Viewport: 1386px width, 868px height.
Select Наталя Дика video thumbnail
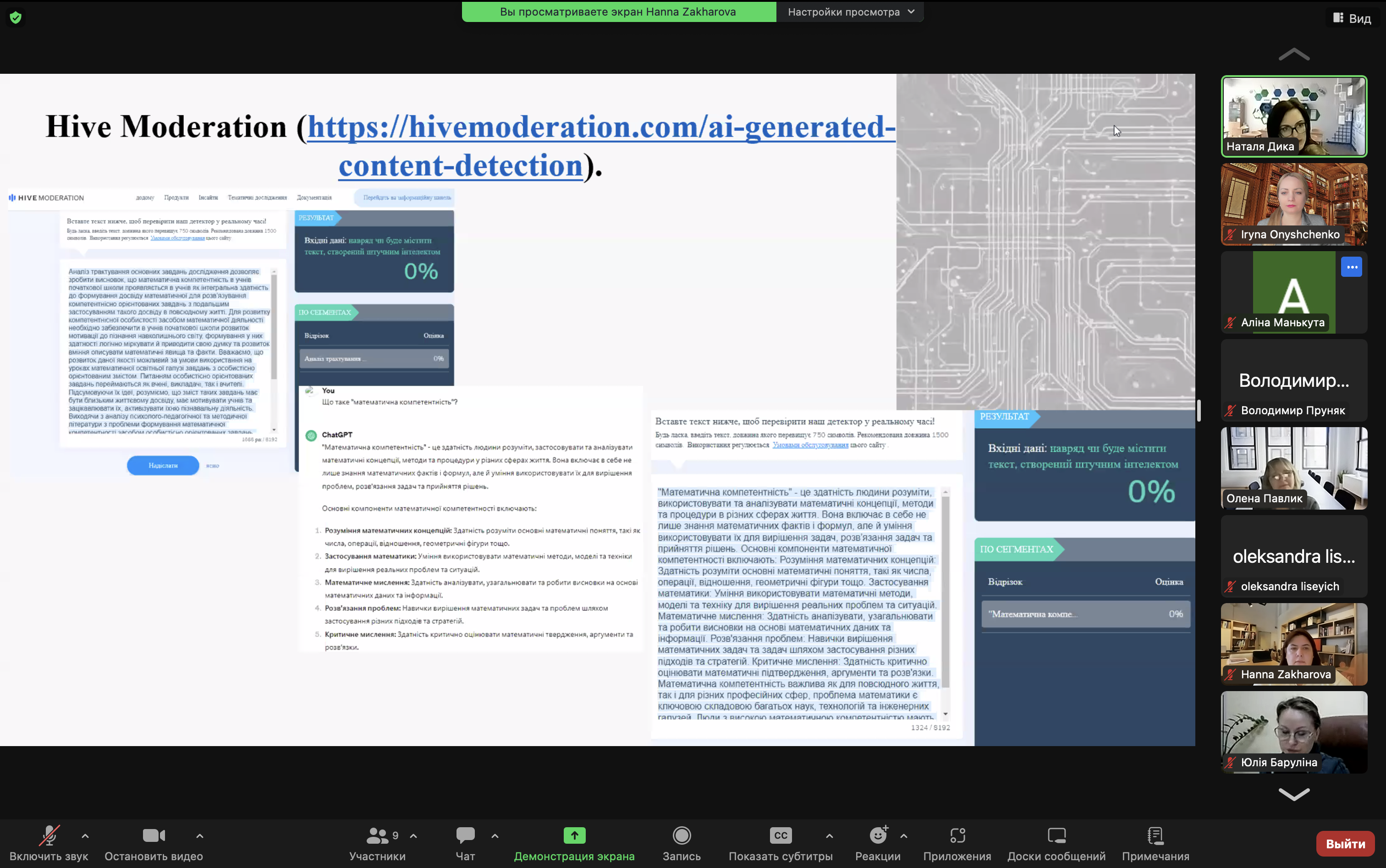click(1293, 116)
